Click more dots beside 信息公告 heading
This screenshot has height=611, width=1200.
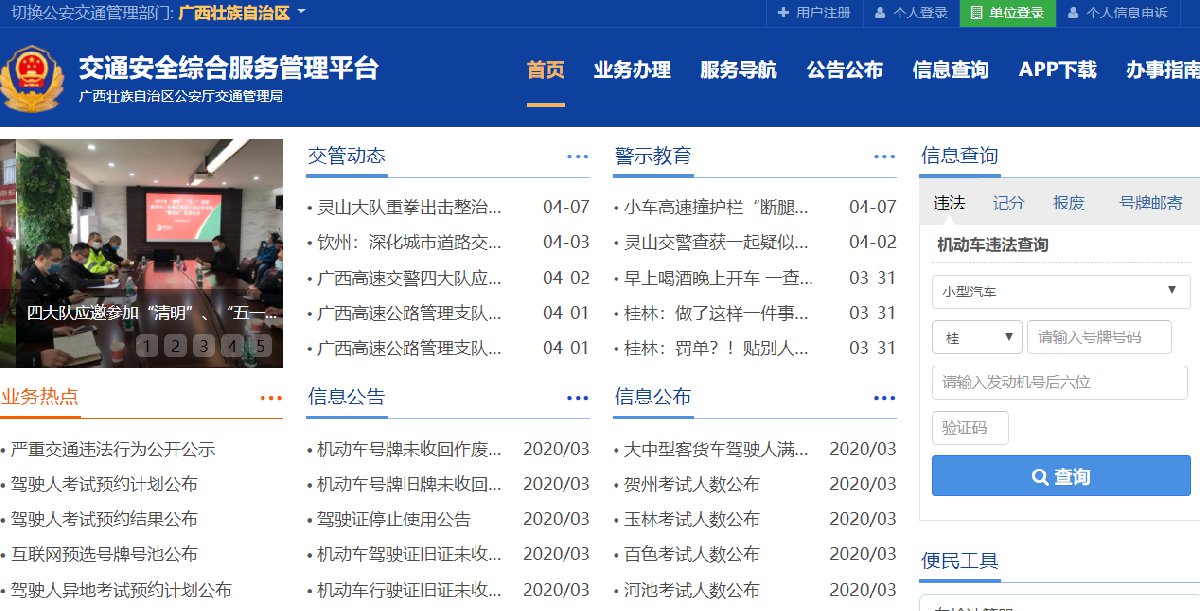coord(577,398)
